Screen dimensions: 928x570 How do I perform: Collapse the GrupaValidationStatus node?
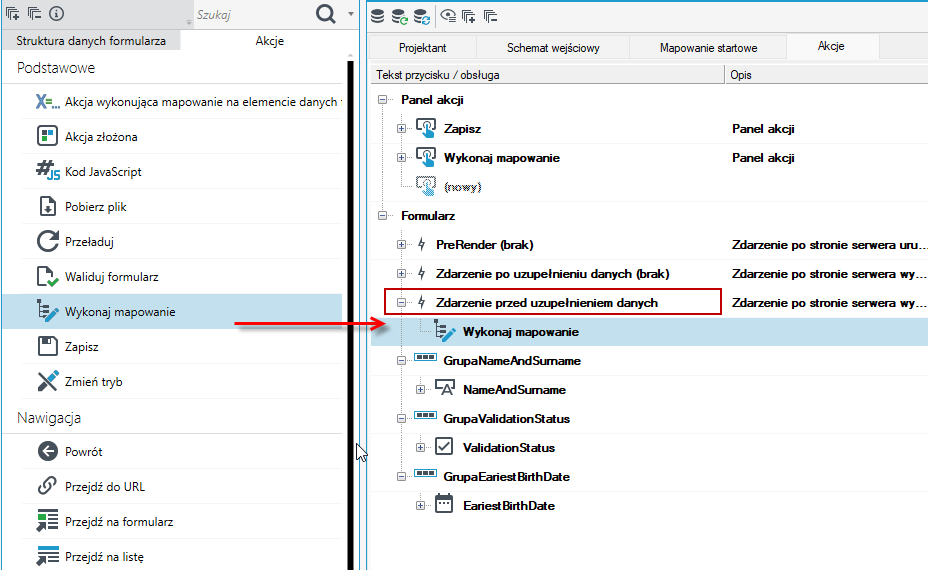click(x=401, y=418)
